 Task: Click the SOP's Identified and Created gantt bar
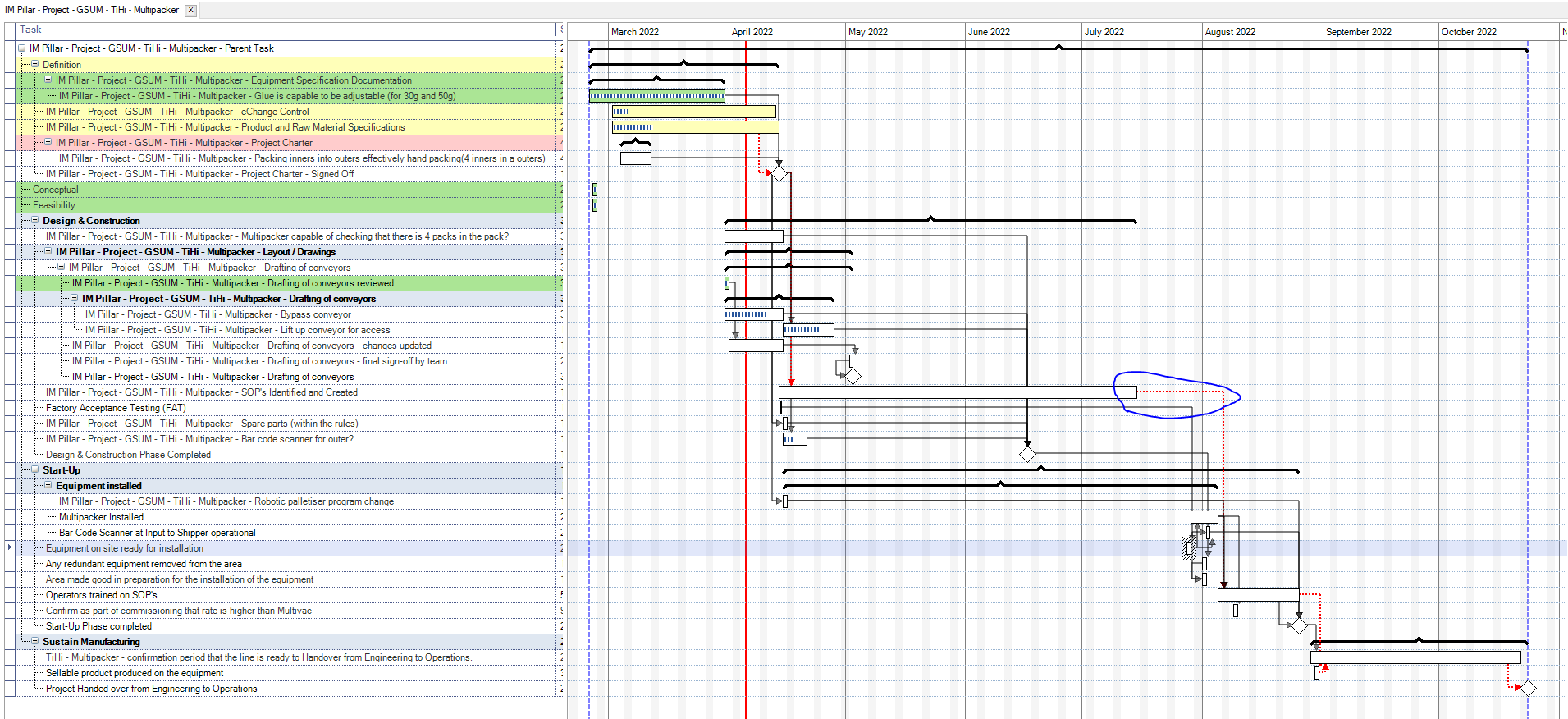[958, 392]
